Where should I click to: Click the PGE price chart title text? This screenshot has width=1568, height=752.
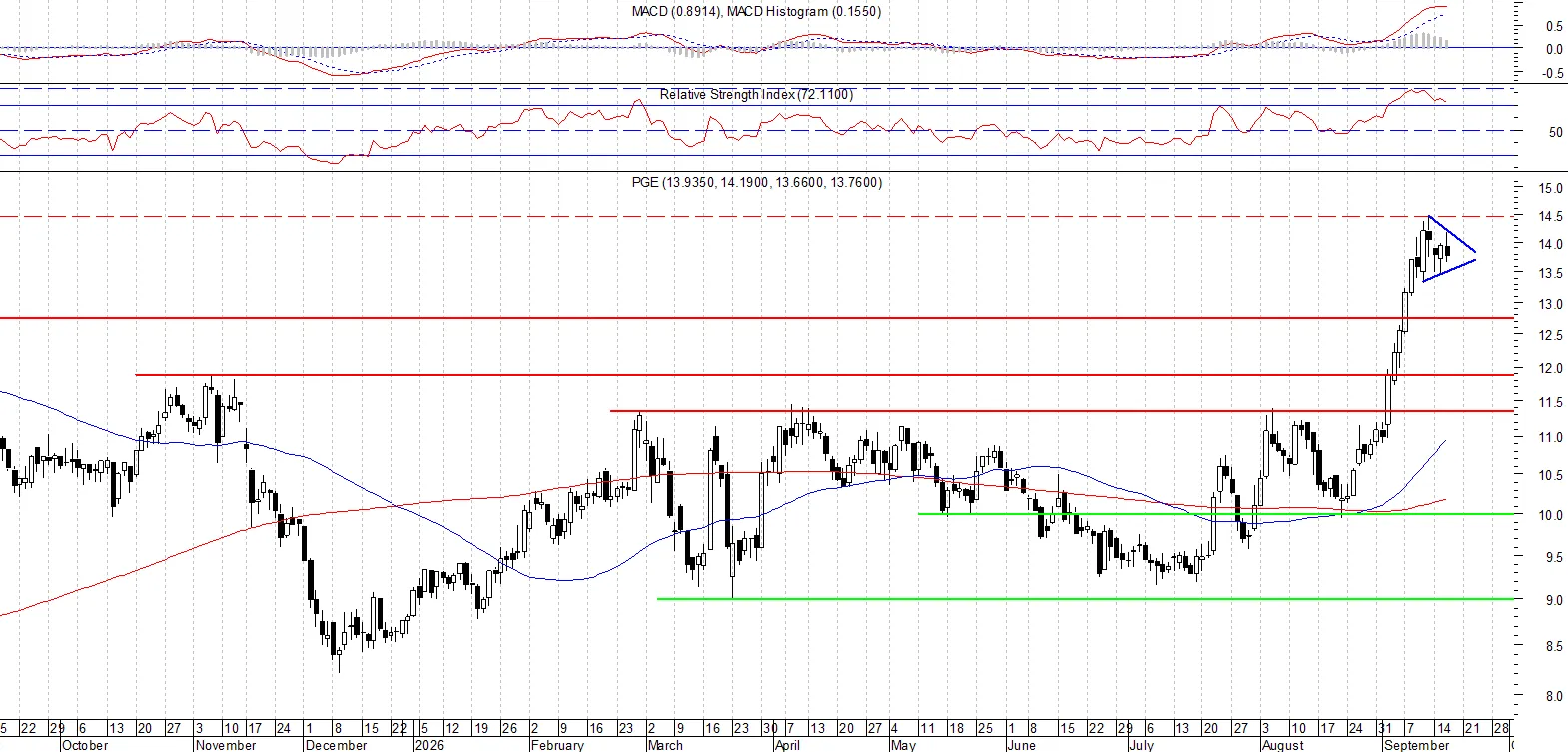pos(757,182)
